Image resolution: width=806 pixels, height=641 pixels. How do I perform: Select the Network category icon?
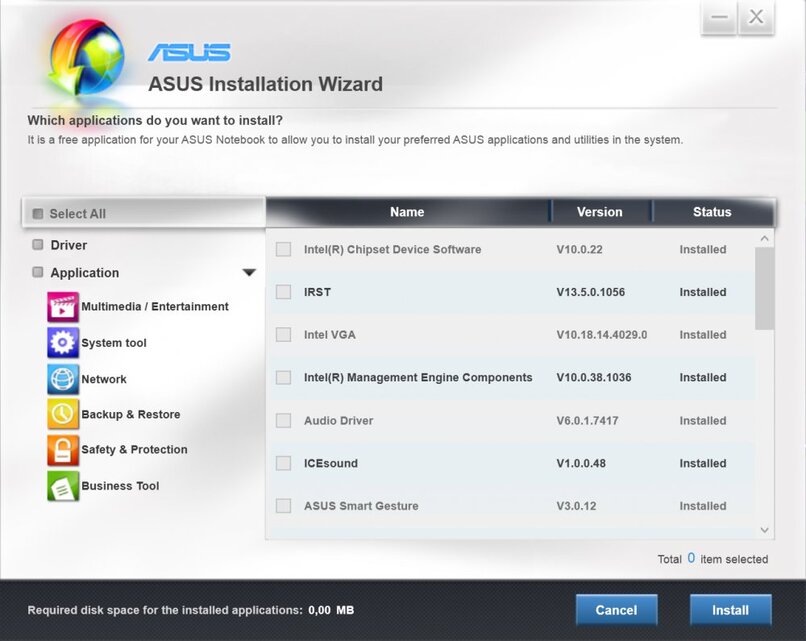[62, 379]
